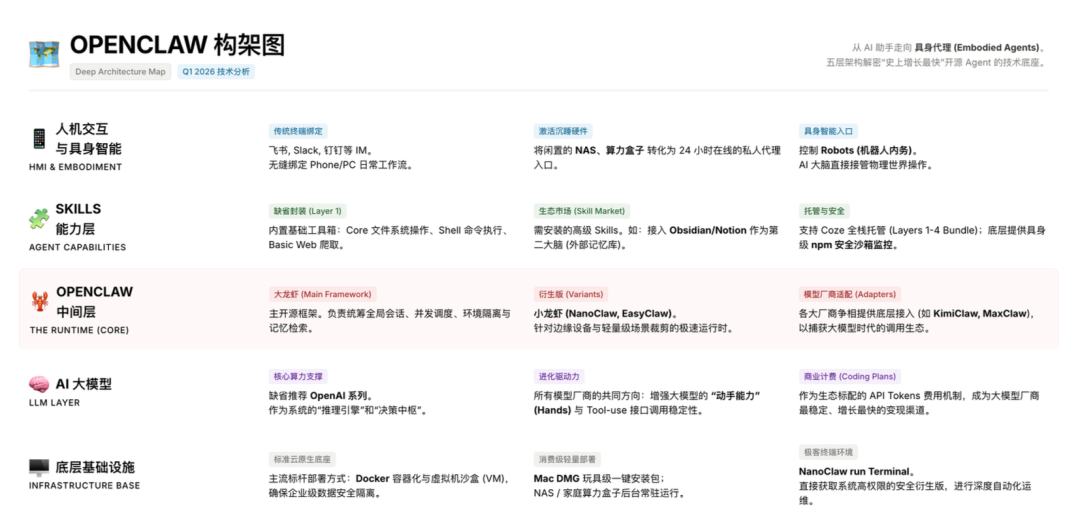Click the 具身智能入口 tag

click(x=828, y=131)
